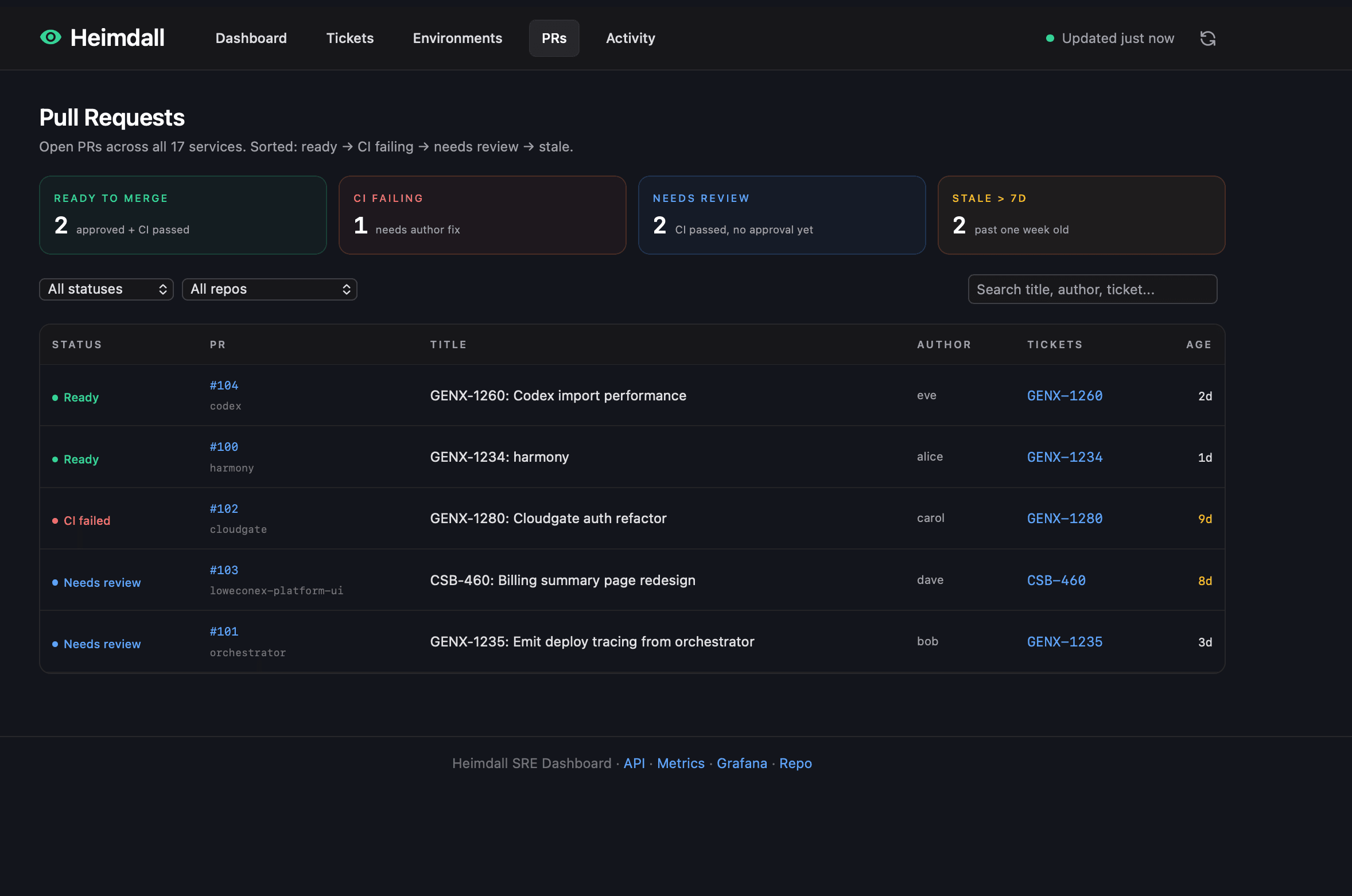Image resolution: width=1352 pixels, height=896 pixels.
Task: Focus the Search title, author, ticket field
Action: pyautogui.click(x=1092, y=289)
